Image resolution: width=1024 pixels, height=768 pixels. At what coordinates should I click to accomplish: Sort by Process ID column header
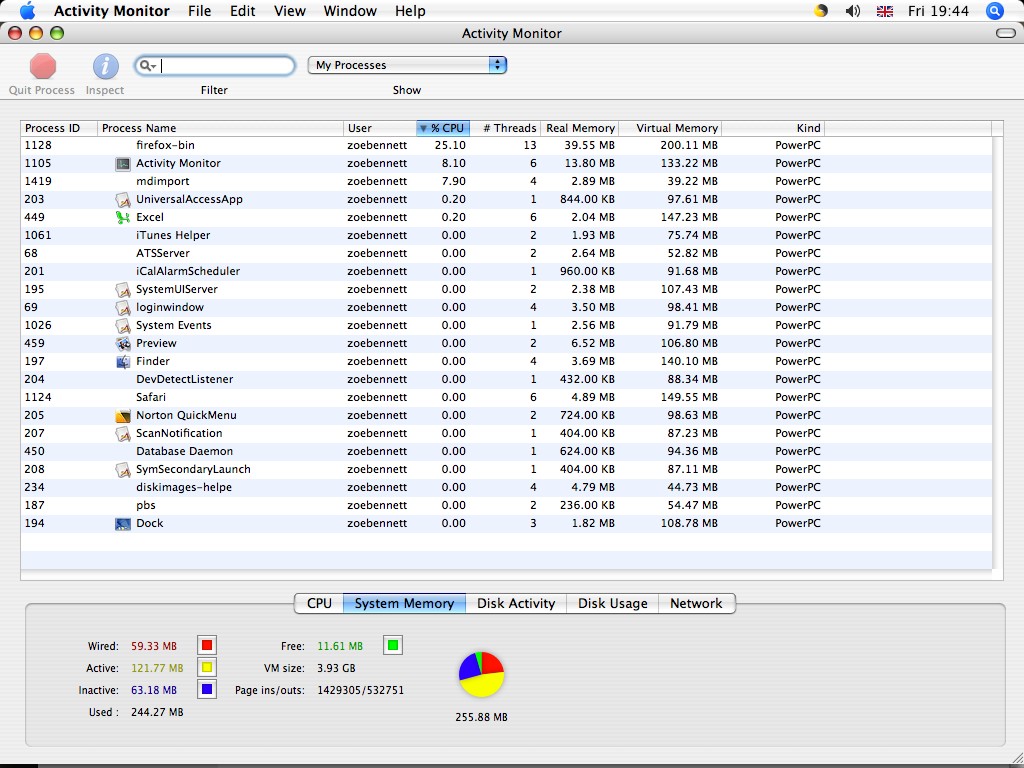(59, 128)
